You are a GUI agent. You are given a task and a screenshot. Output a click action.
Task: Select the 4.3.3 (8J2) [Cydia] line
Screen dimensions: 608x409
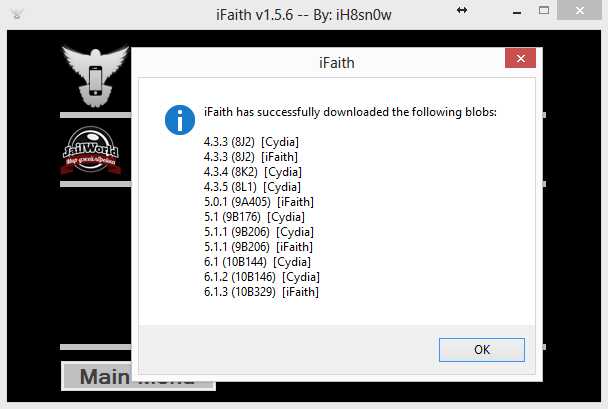pyautogui.click(x=251, y=142)
